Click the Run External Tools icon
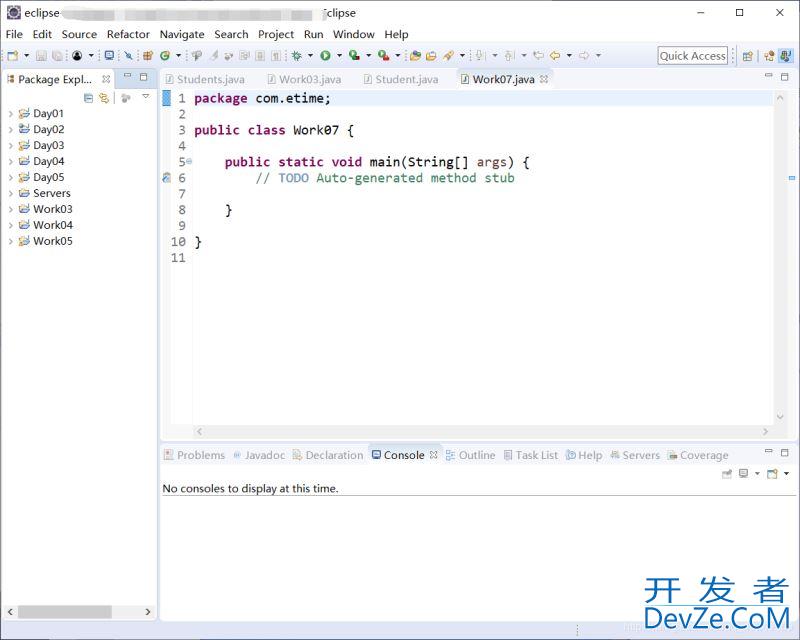This screenshot has height=640, width=800. tap(384, 56)
